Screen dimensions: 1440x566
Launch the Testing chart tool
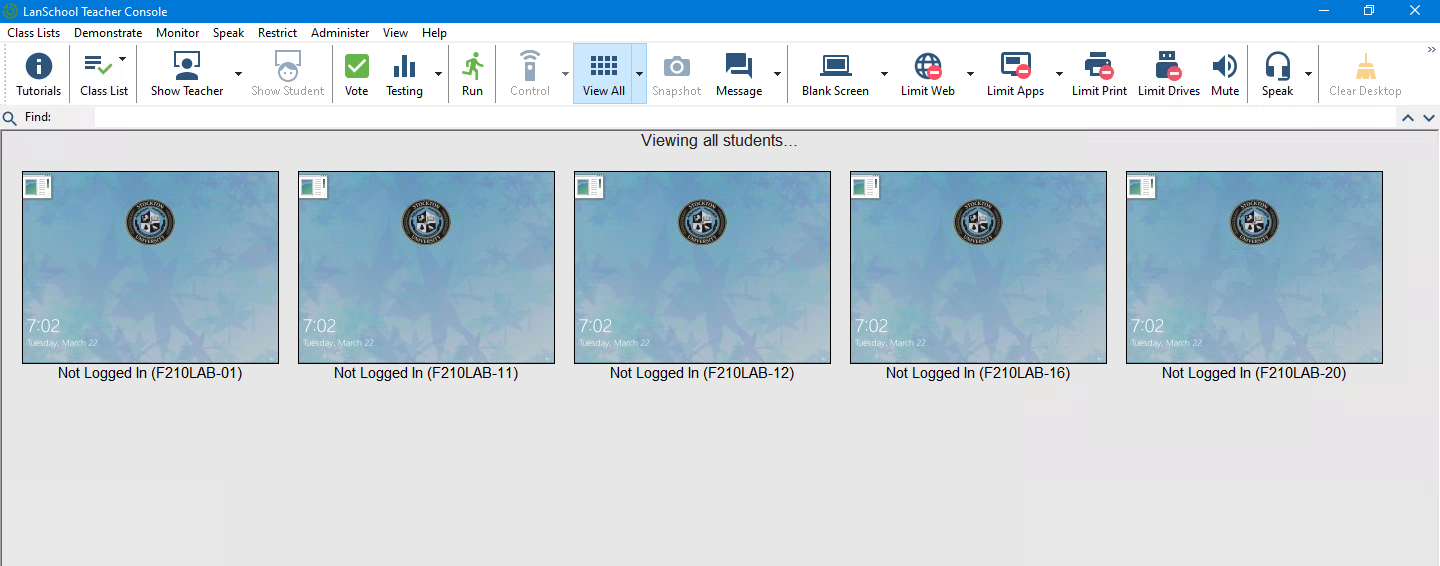pyautogui.click(x=404, y=74)
